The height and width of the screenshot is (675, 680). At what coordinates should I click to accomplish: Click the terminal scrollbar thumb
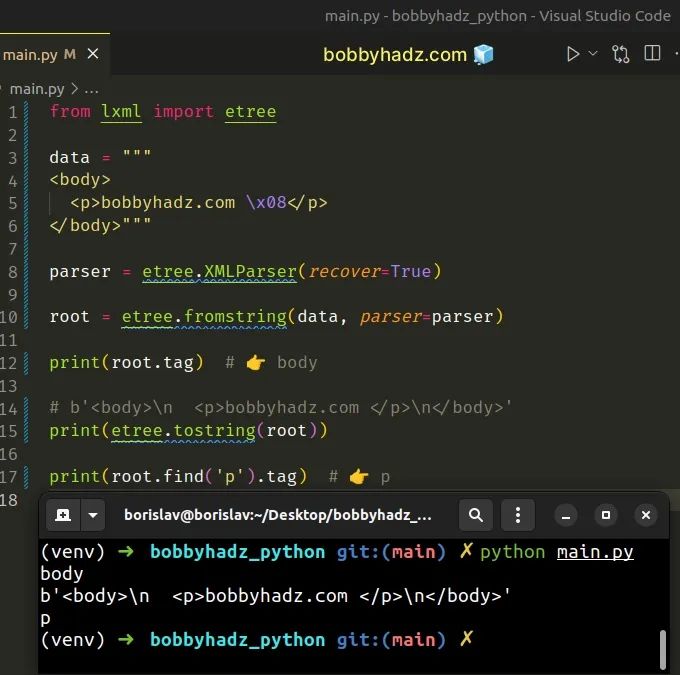pyautogui.click(x=663, y=649)
